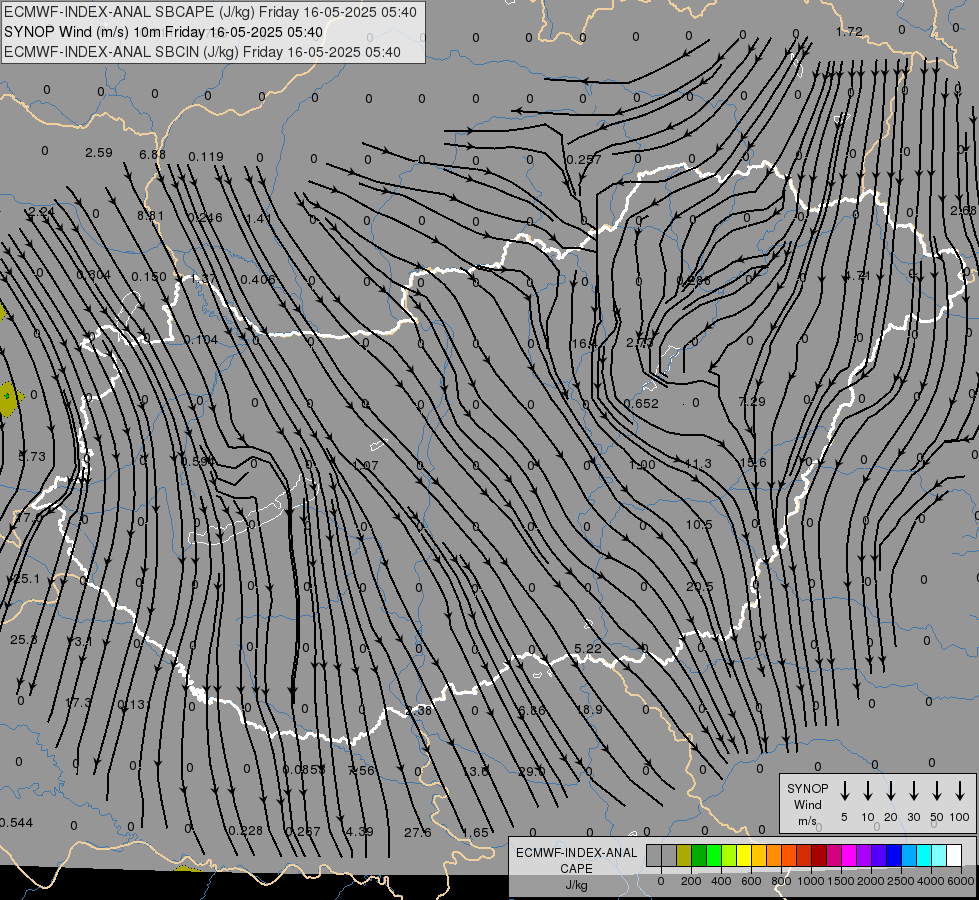
Task: Click the 600 tick label on CAPE scale
Action: (750, 881)
